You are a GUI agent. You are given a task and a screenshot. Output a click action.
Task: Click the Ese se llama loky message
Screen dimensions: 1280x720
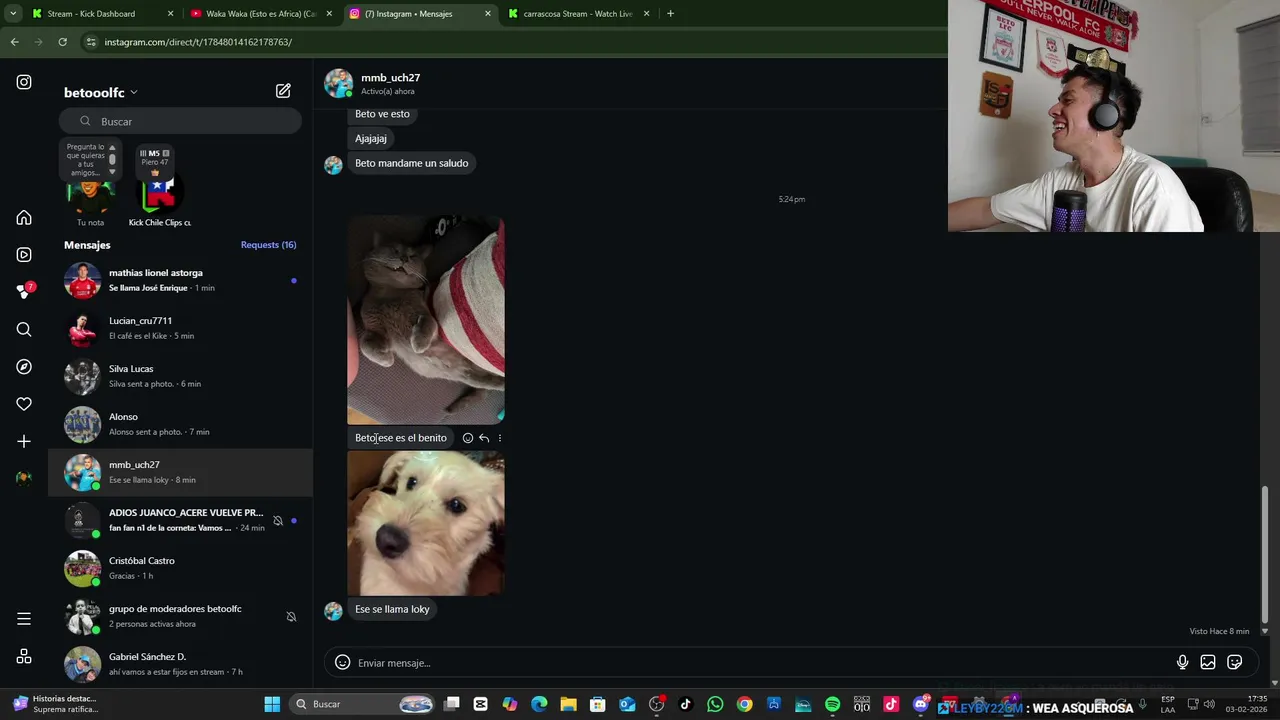(392, 609)
